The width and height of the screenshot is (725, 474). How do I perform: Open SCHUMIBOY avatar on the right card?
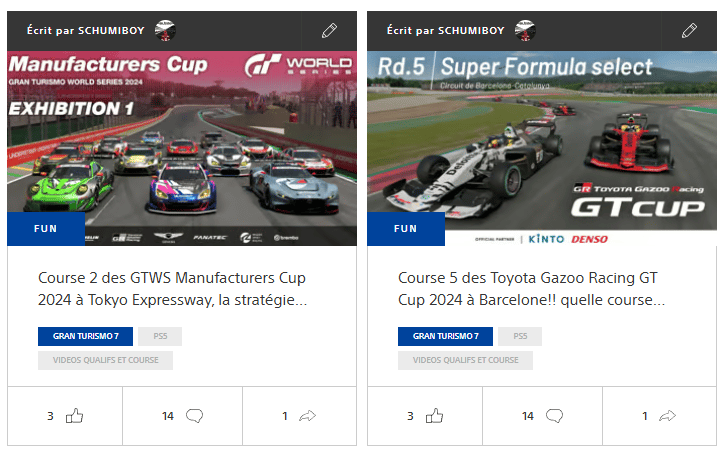(x=525, y=31)
